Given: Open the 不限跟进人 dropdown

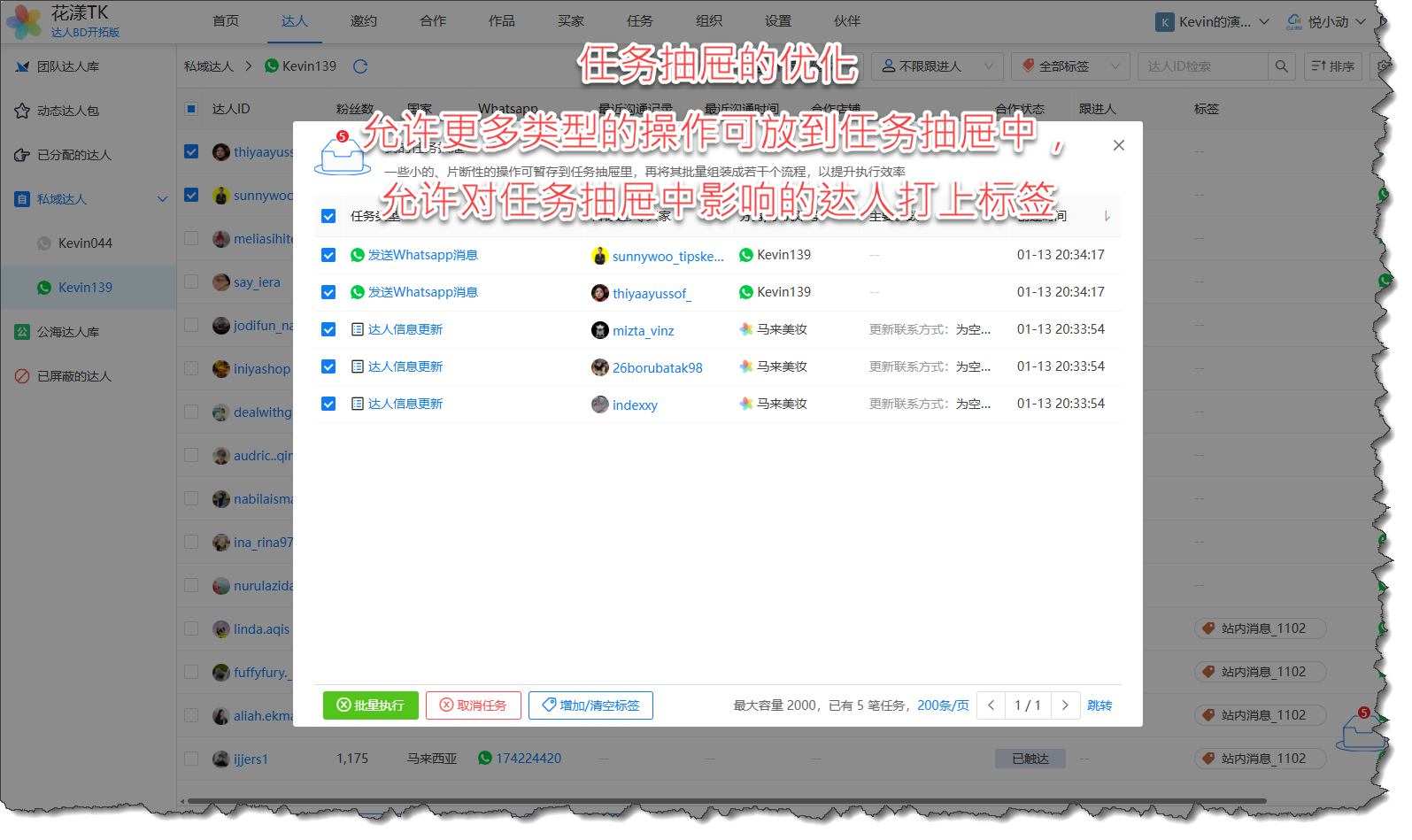Looking at the screenshot, I should click(937, 66).
